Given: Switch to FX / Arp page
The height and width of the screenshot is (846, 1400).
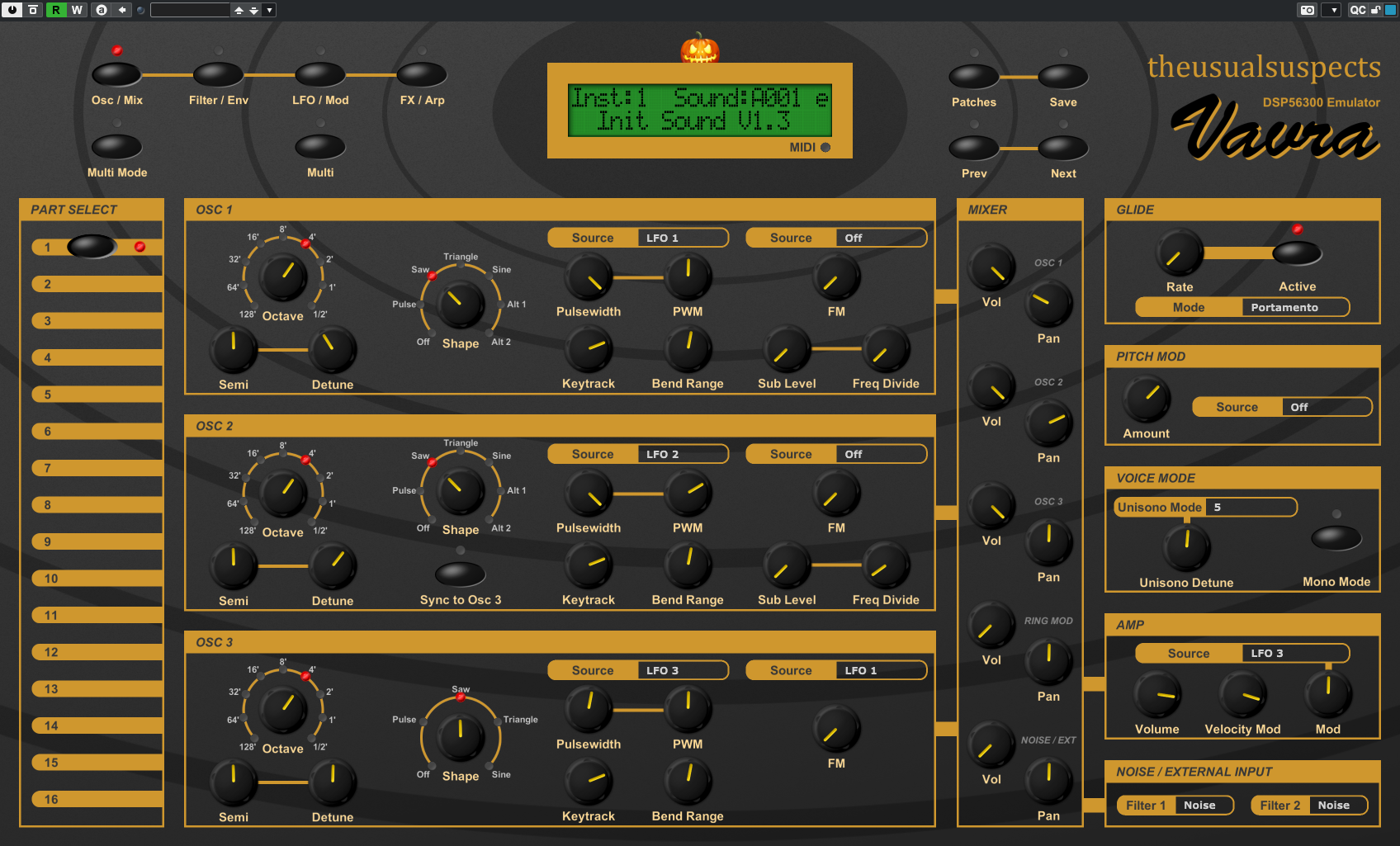Looking at the screenshot, I should tap(422, 74).
